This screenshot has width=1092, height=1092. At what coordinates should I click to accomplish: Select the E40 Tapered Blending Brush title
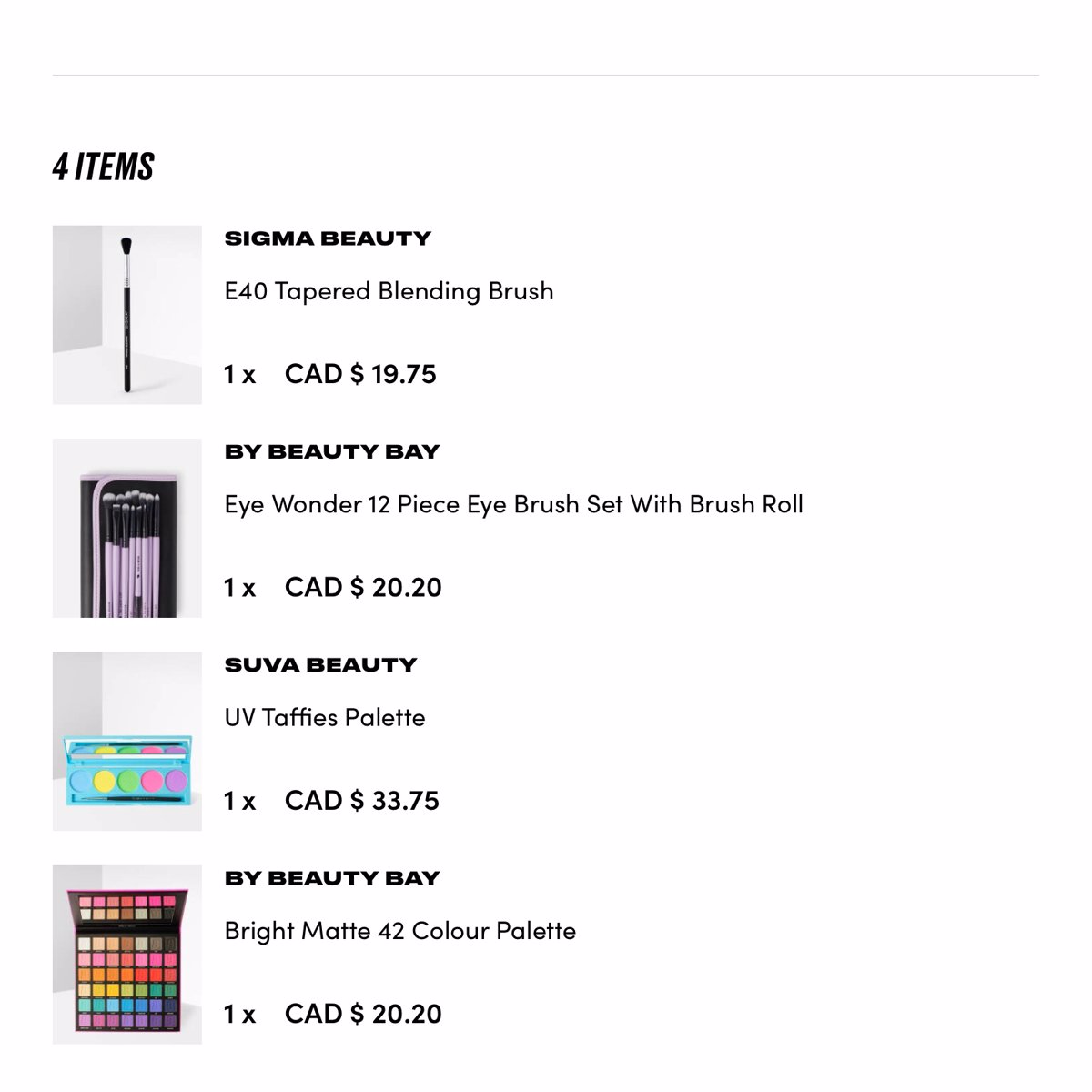389,291
